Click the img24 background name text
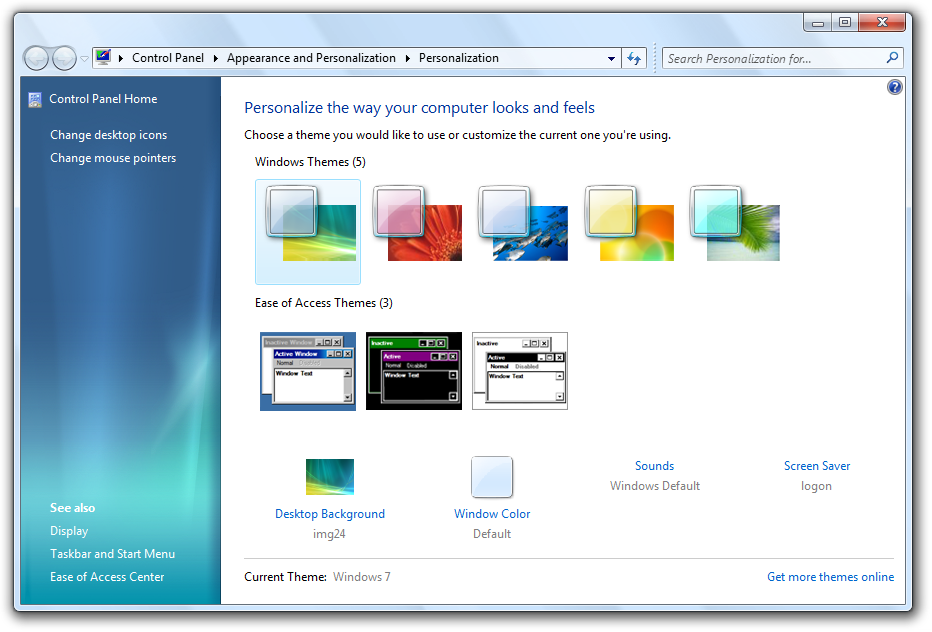 (x=329, y=534)
